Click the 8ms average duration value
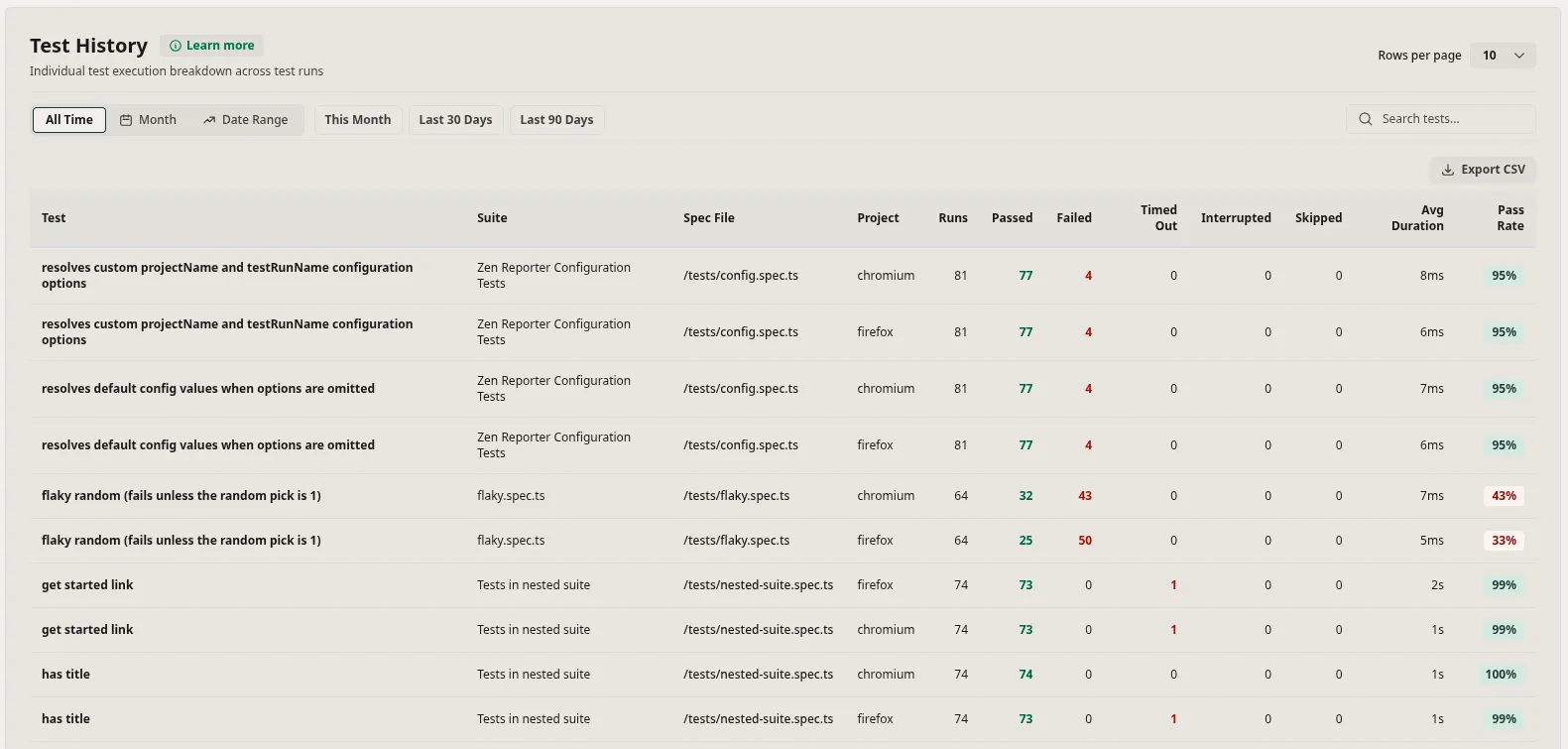The image size is (1568, 749). (x=1432, y=276)
